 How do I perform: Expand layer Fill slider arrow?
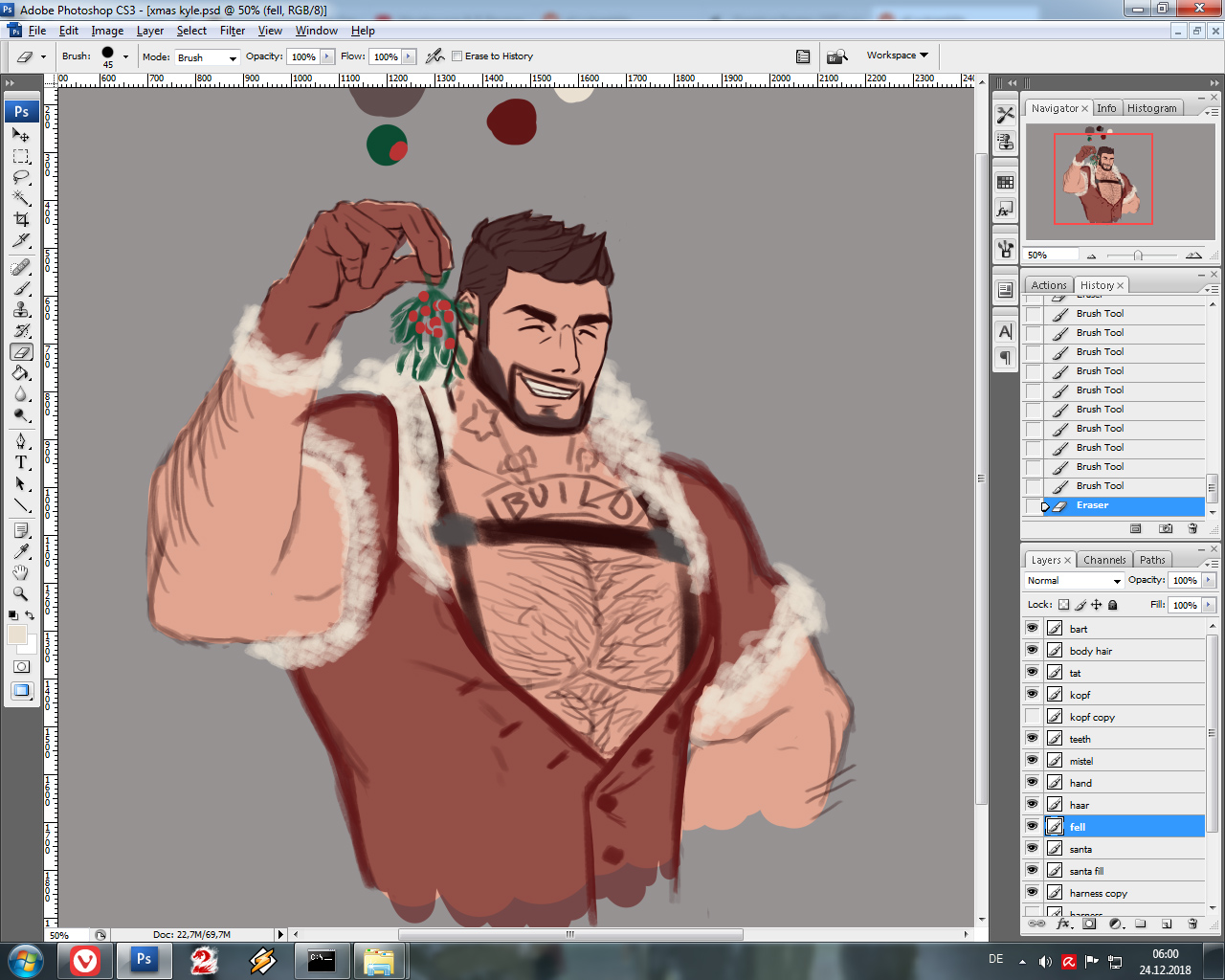tap(1209, 605)
